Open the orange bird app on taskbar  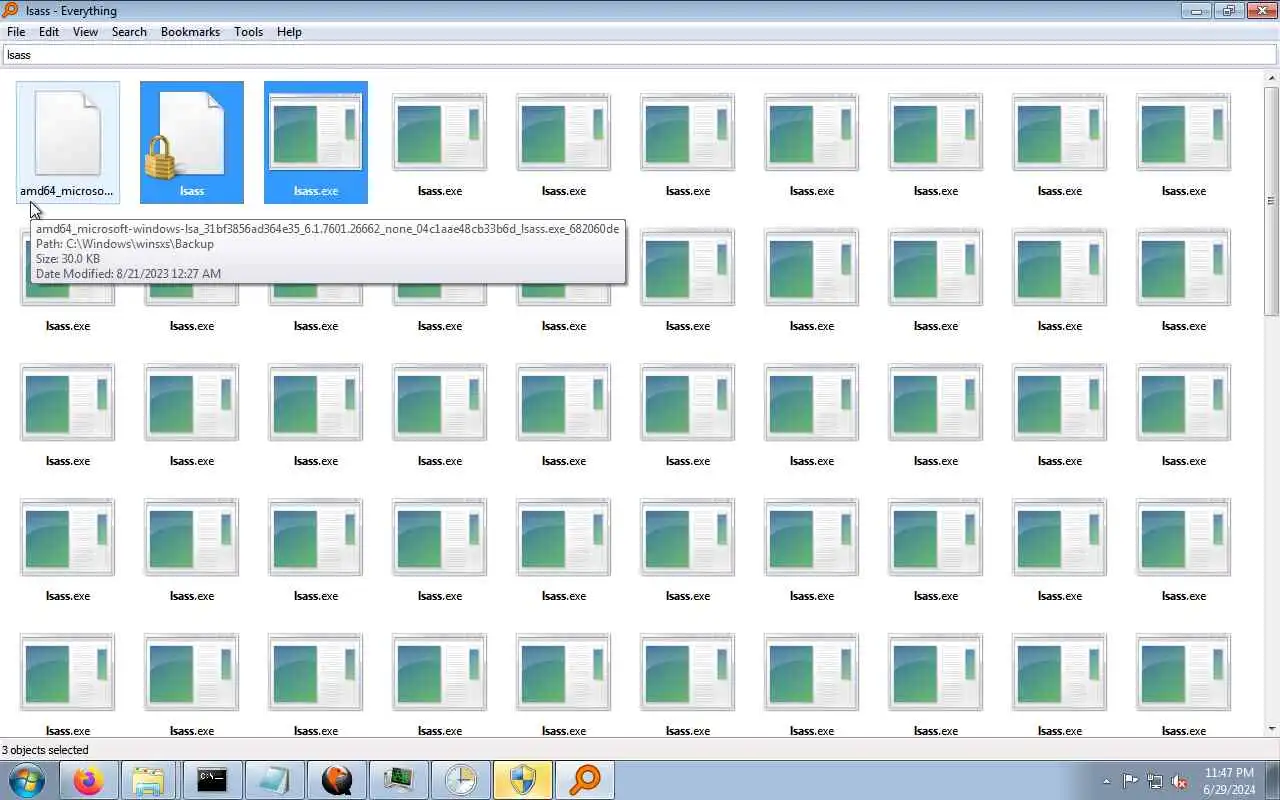pyautogui.click(x=336, y=780)
